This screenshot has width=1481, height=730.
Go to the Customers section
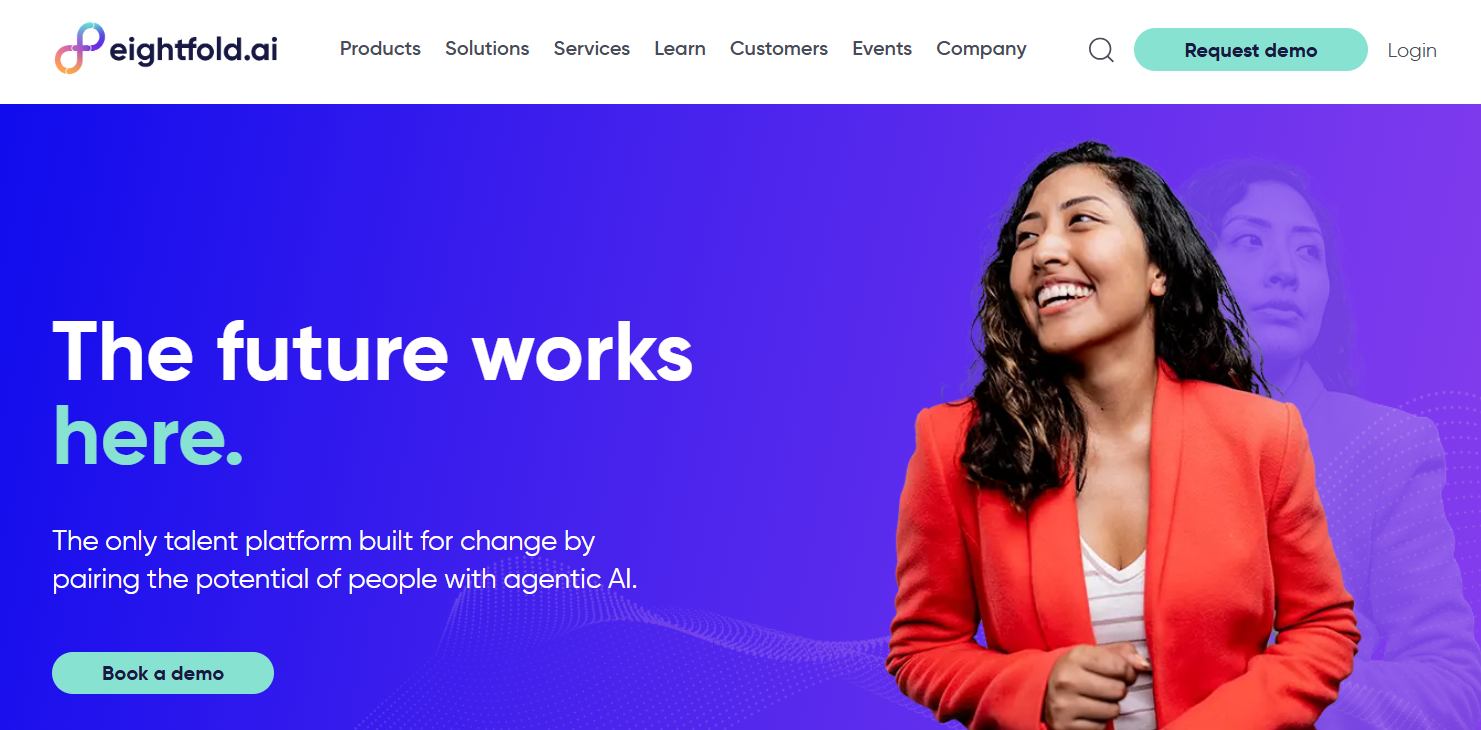pyautogui.click(x=779, y=48)
